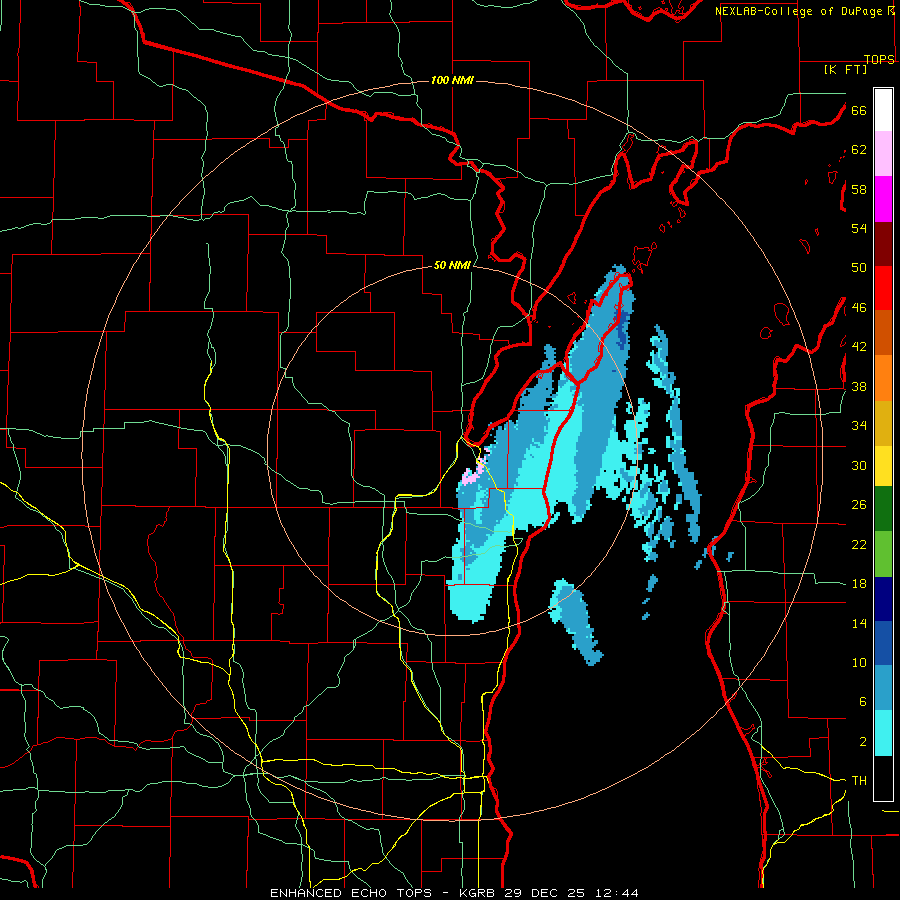The width and height of the screenshot is (900, 900).
Task: Click the legend value '62'
Action: click(859, 150)
